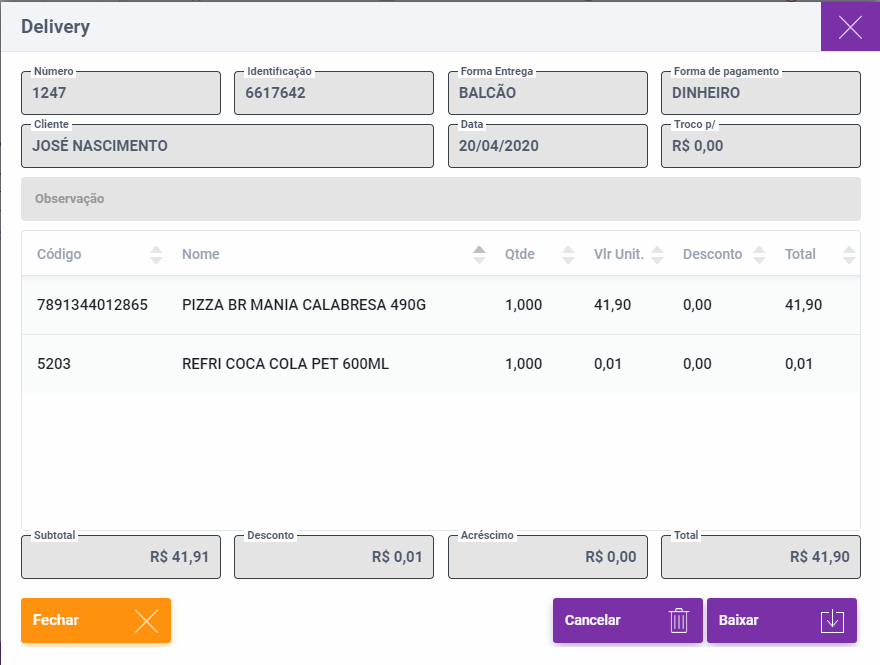Viewport: 880px width, 665px height.
Task: Click the X icon on Fechar button
Action: tap(146, 620)
